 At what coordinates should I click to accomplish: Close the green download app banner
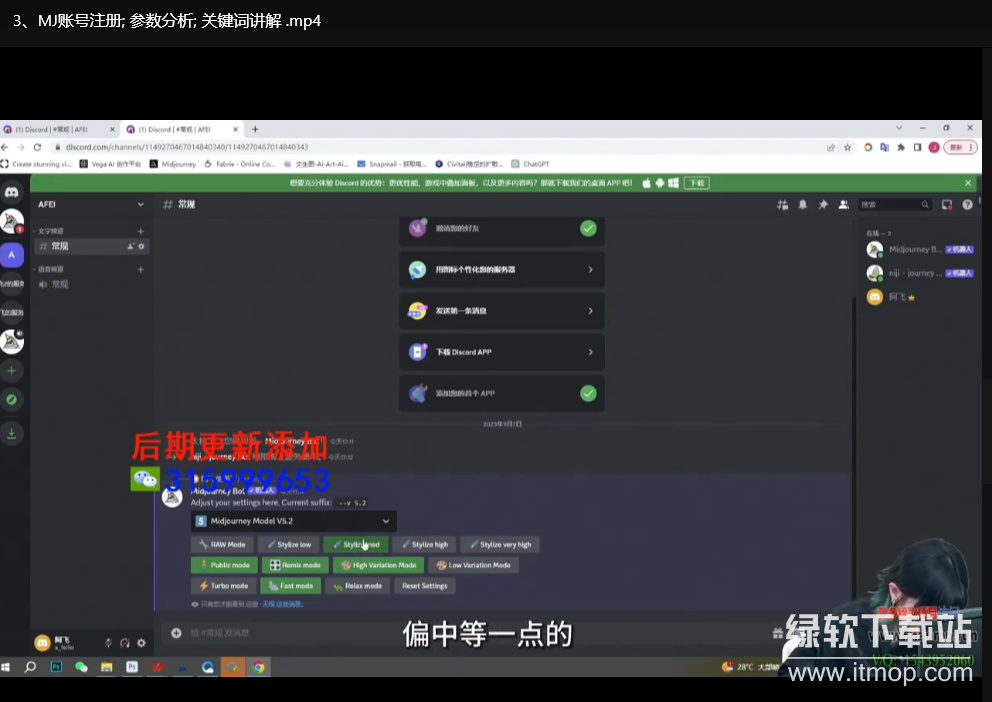(x=968, y=183)
